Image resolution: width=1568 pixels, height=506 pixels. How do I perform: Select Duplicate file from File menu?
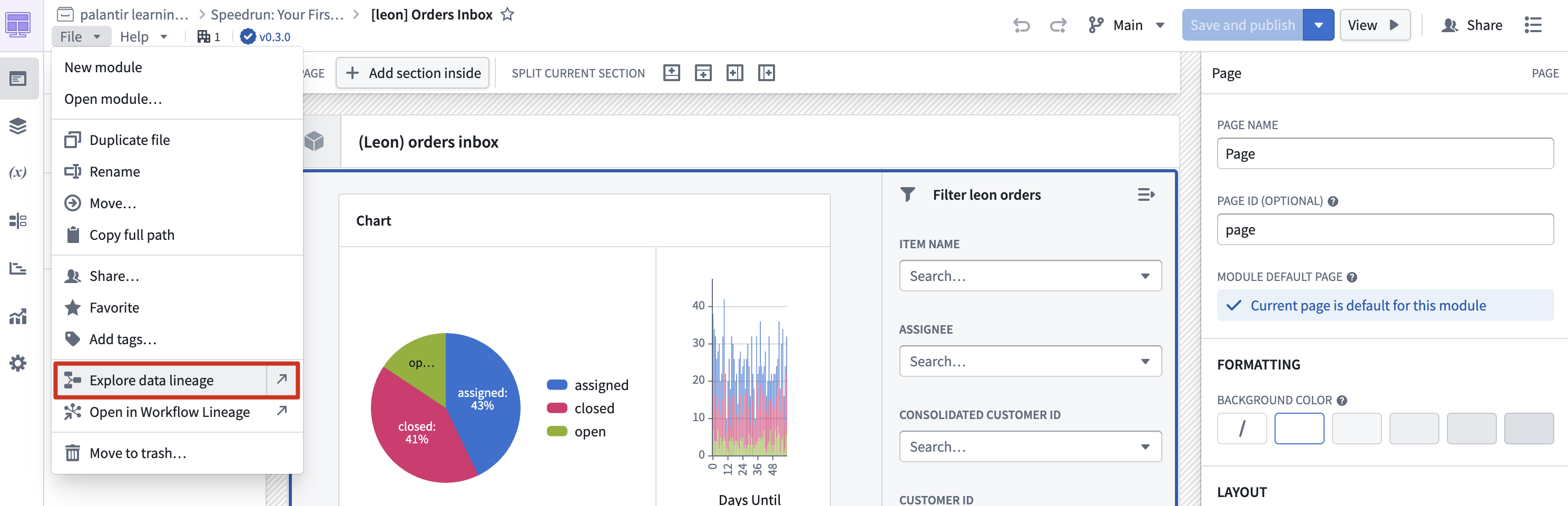[130, 140]
